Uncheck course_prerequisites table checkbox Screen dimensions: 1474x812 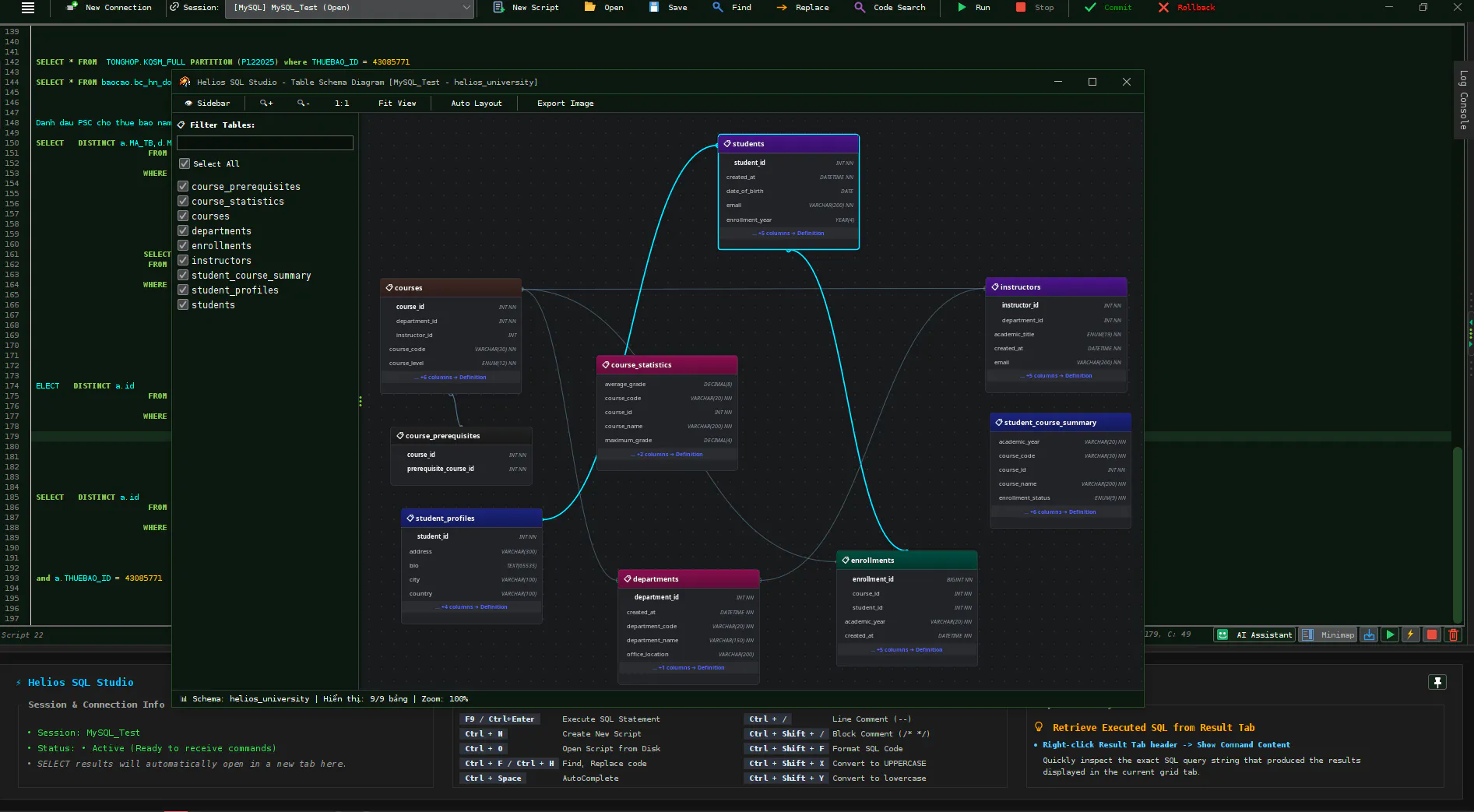point(183,186)
